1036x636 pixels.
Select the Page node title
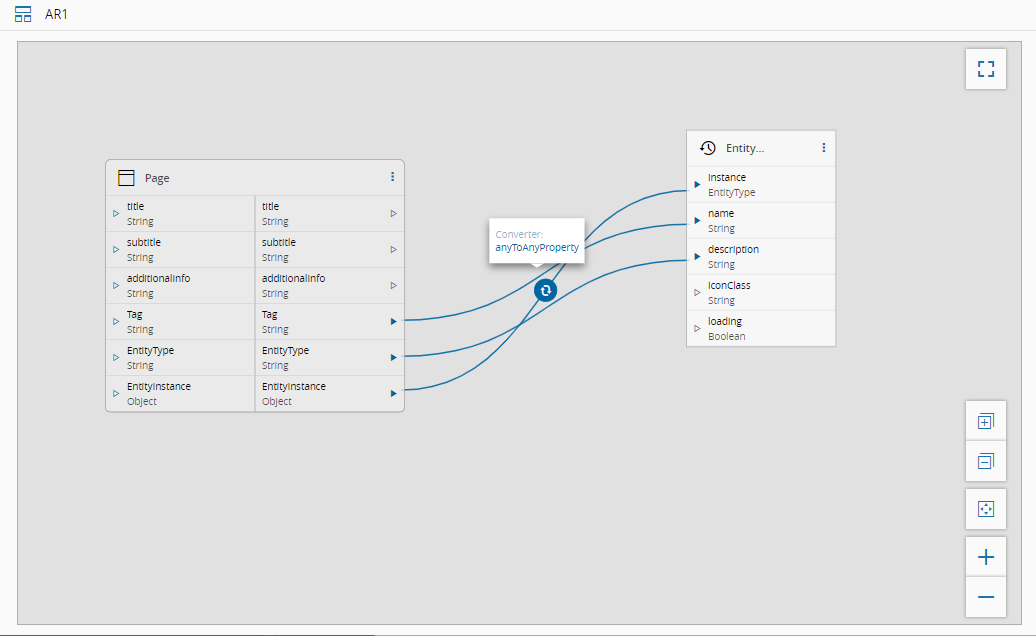tap(157, 178)
